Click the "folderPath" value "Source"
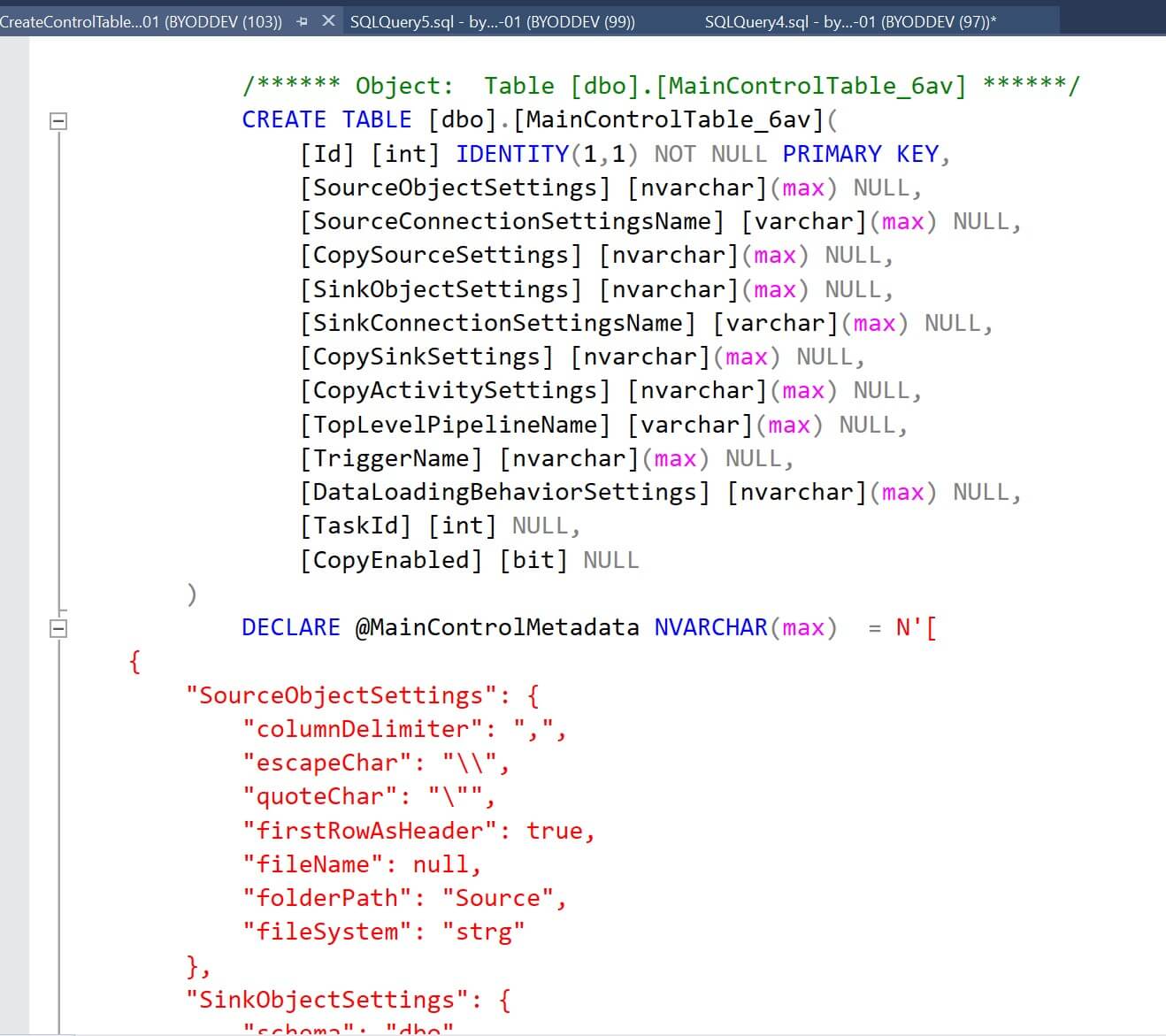The image size is (1166, 1036). [x=497, y=898]
